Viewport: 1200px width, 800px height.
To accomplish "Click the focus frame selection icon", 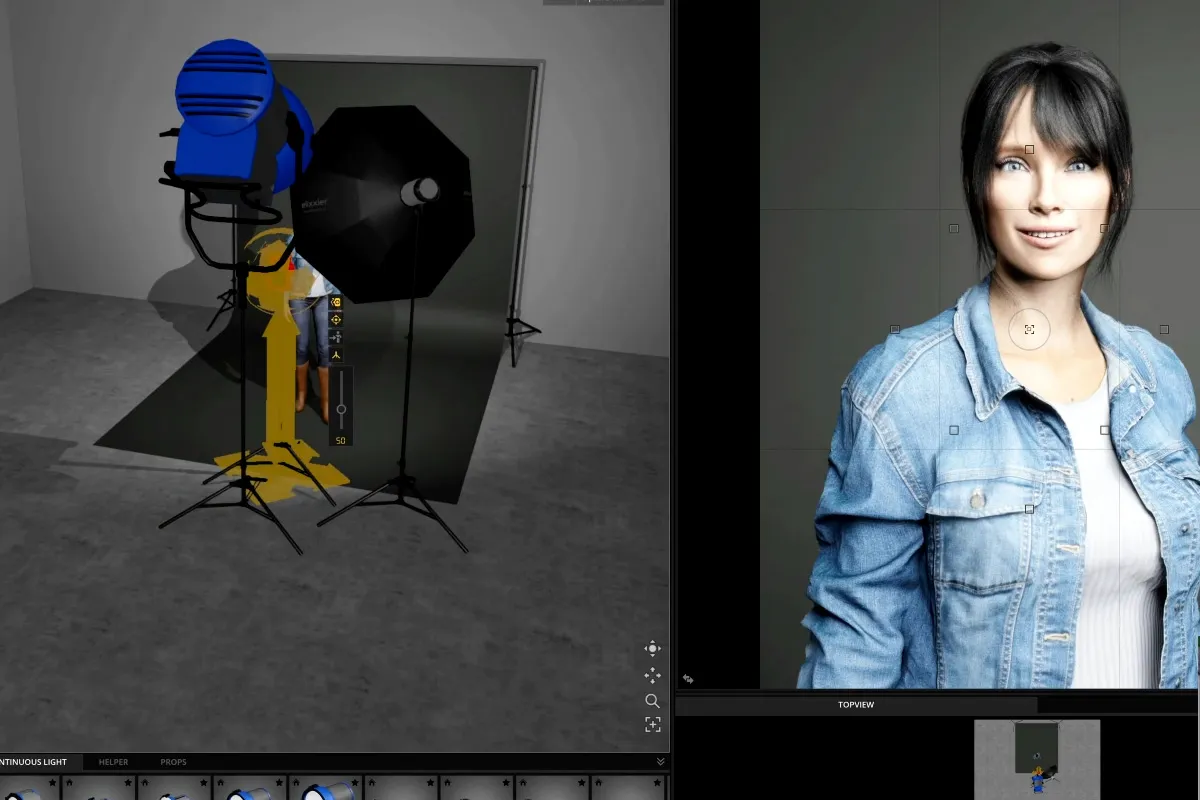I will click(x=652, y=724).
